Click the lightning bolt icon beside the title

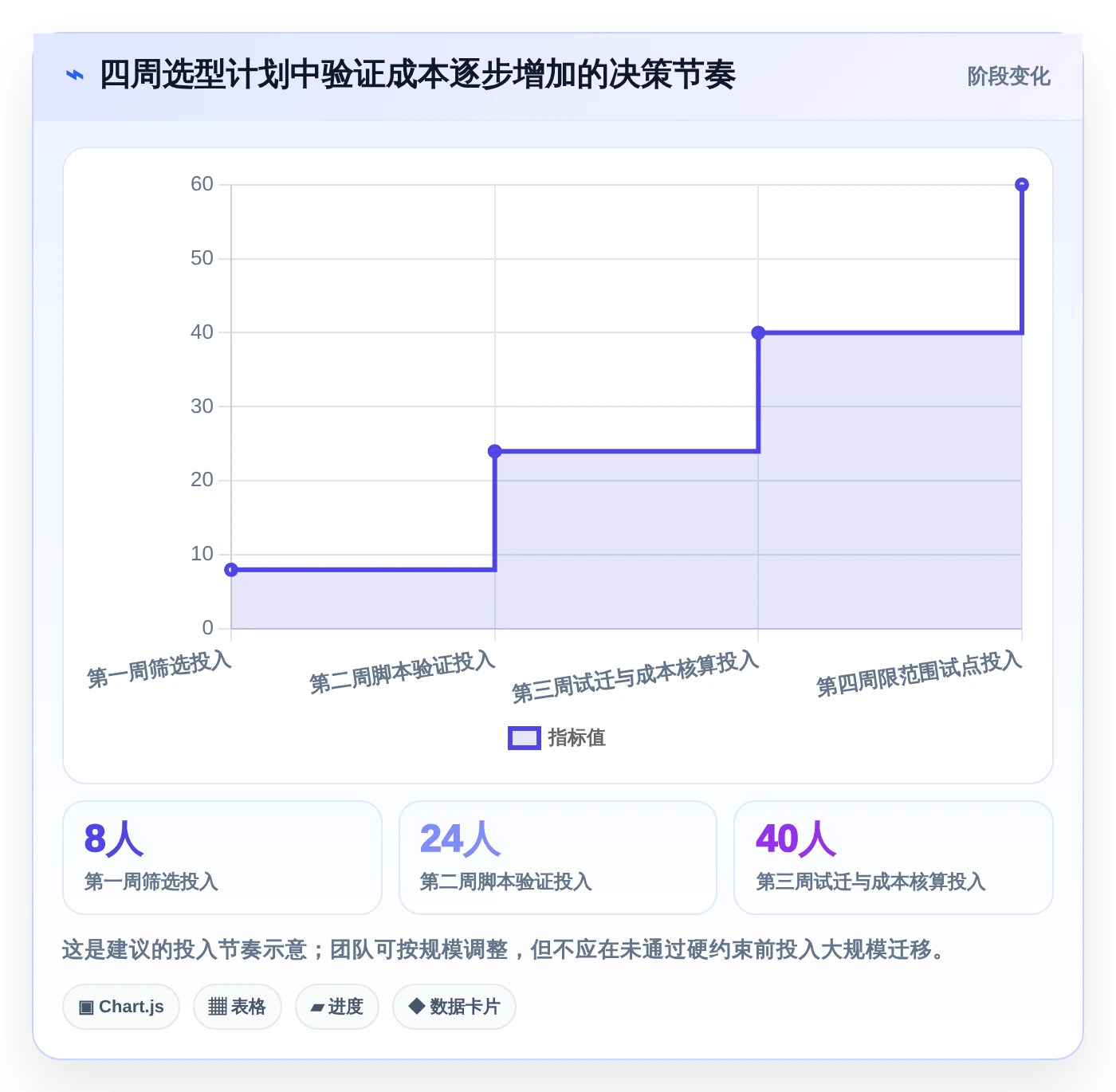(x=74, y=76)
